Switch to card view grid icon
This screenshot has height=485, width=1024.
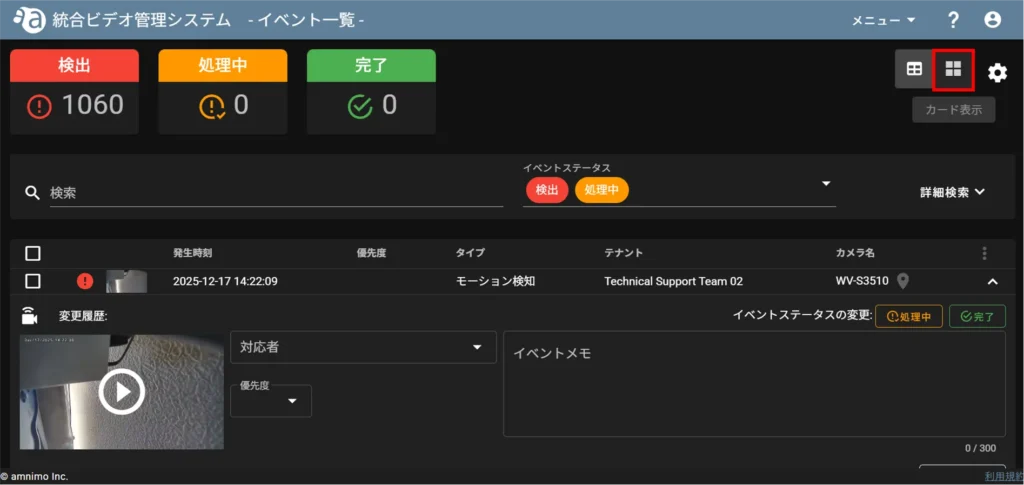(953, 69)
